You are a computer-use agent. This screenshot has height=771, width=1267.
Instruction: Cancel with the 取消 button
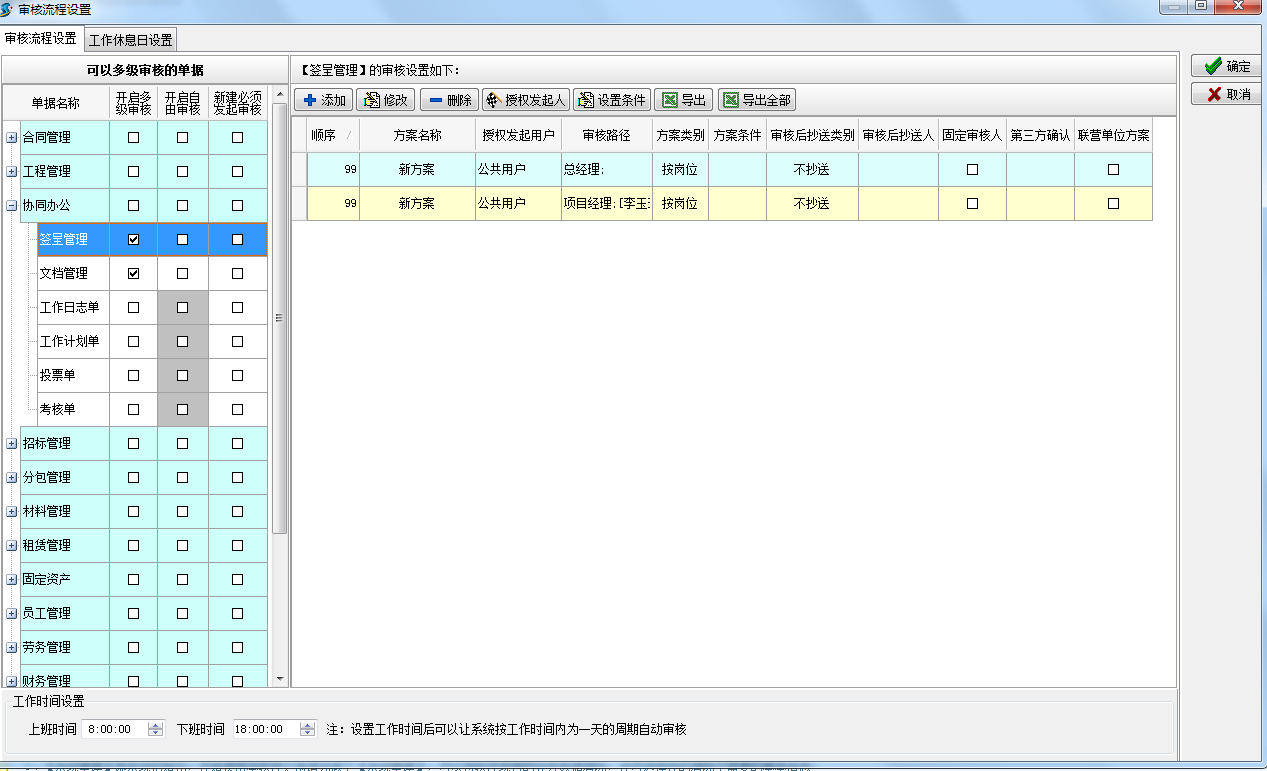tap(1227, 94)
